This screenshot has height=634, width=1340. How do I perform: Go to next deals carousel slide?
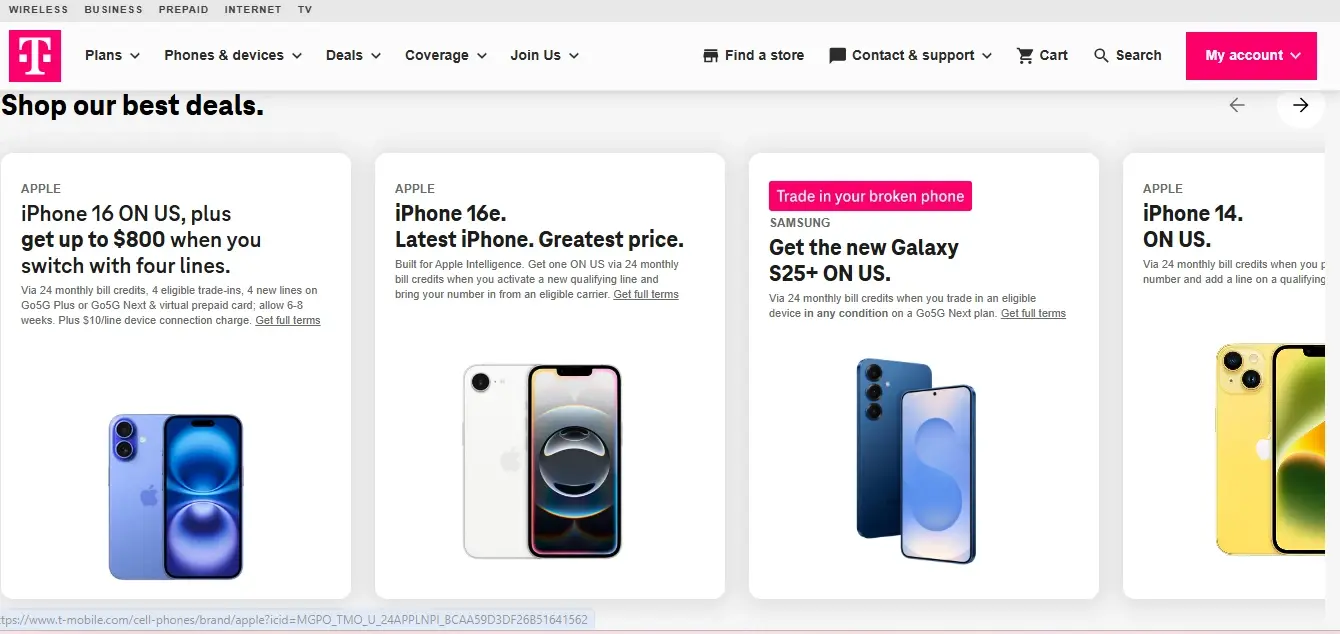coord(1300,105)
